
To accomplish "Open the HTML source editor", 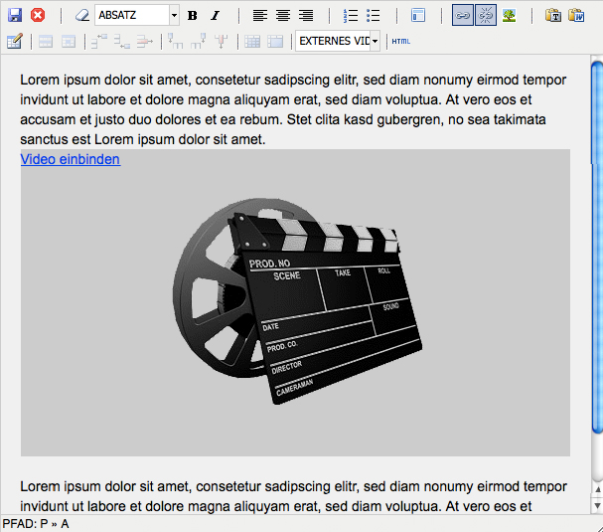I will click(401, 41).
